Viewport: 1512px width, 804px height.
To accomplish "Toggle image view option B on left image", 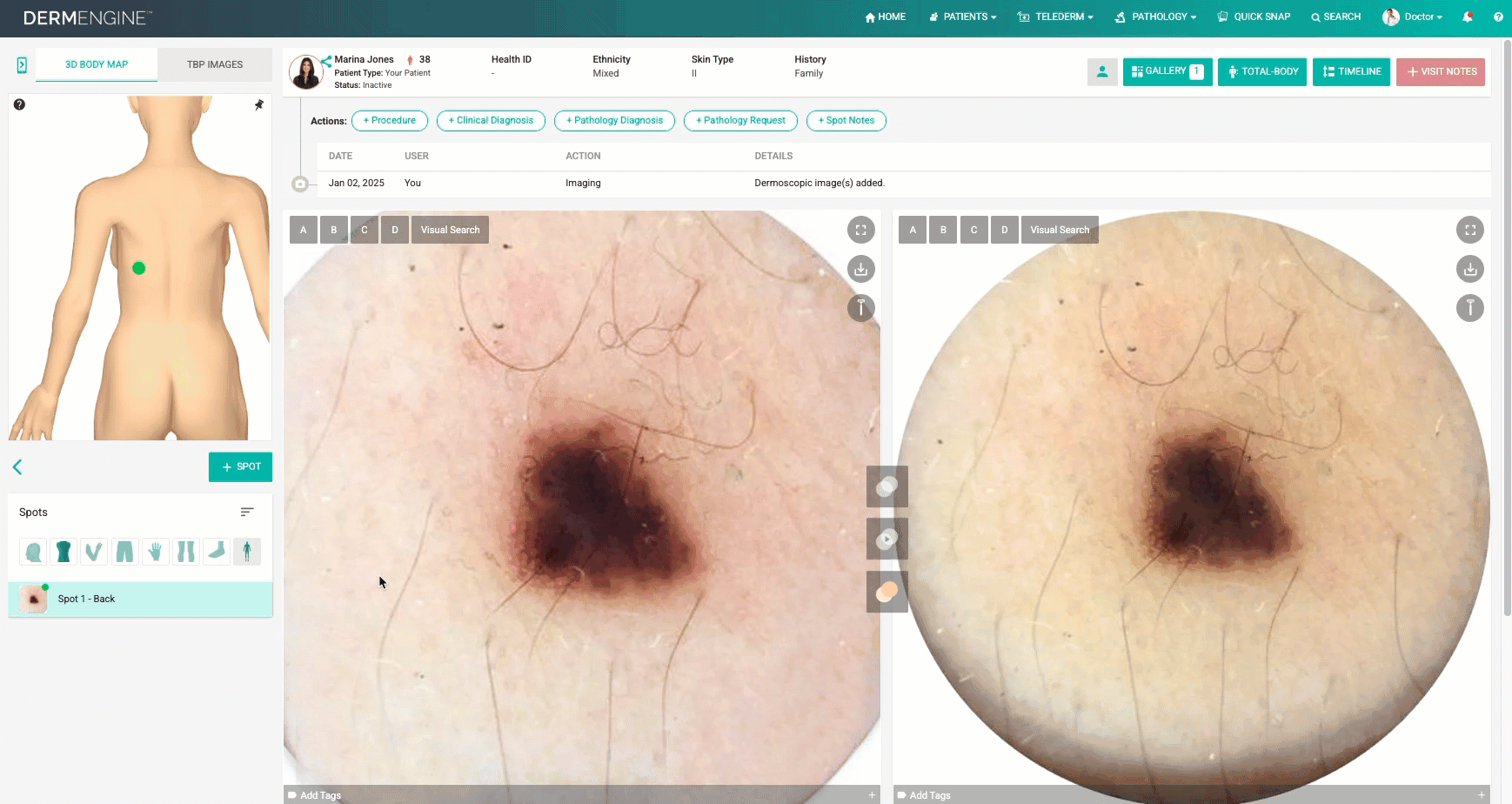I will coord(333,229).
